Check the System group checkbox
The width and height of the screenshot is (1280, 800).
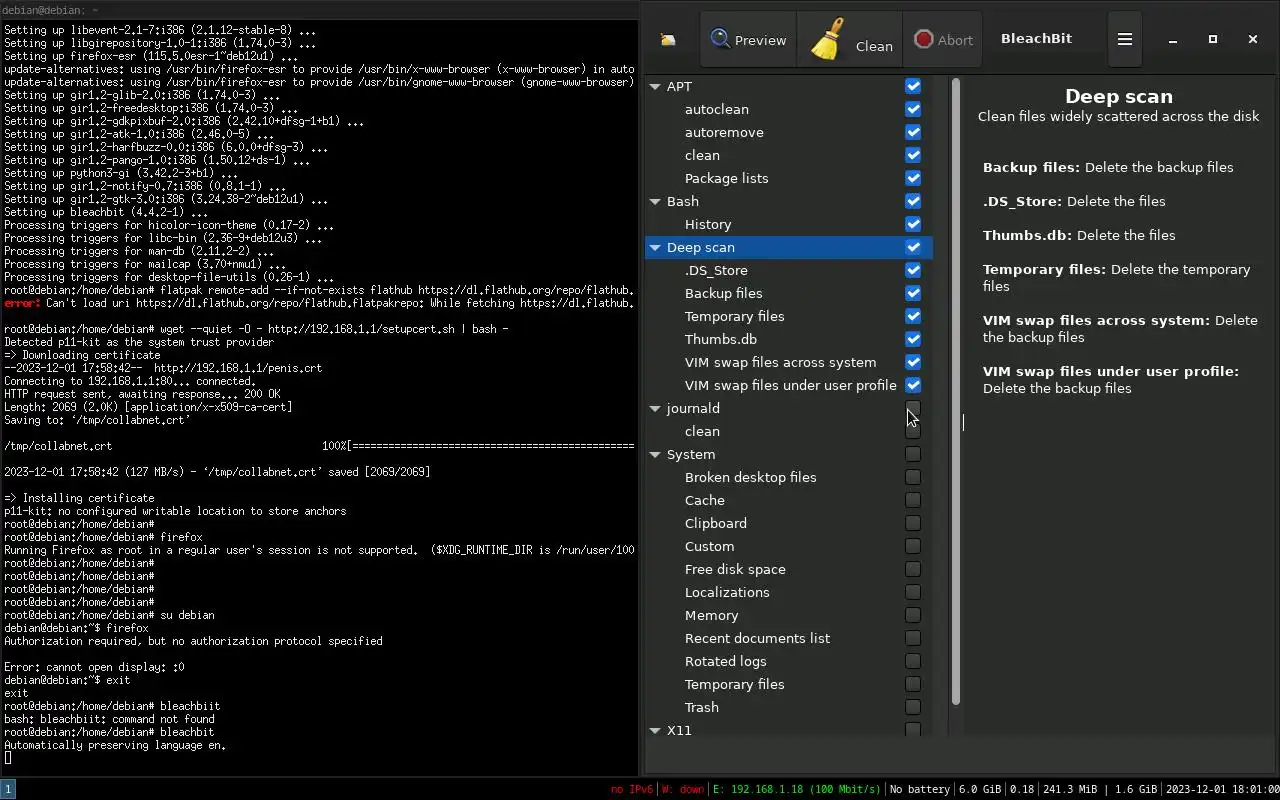(x=913, y=454)
